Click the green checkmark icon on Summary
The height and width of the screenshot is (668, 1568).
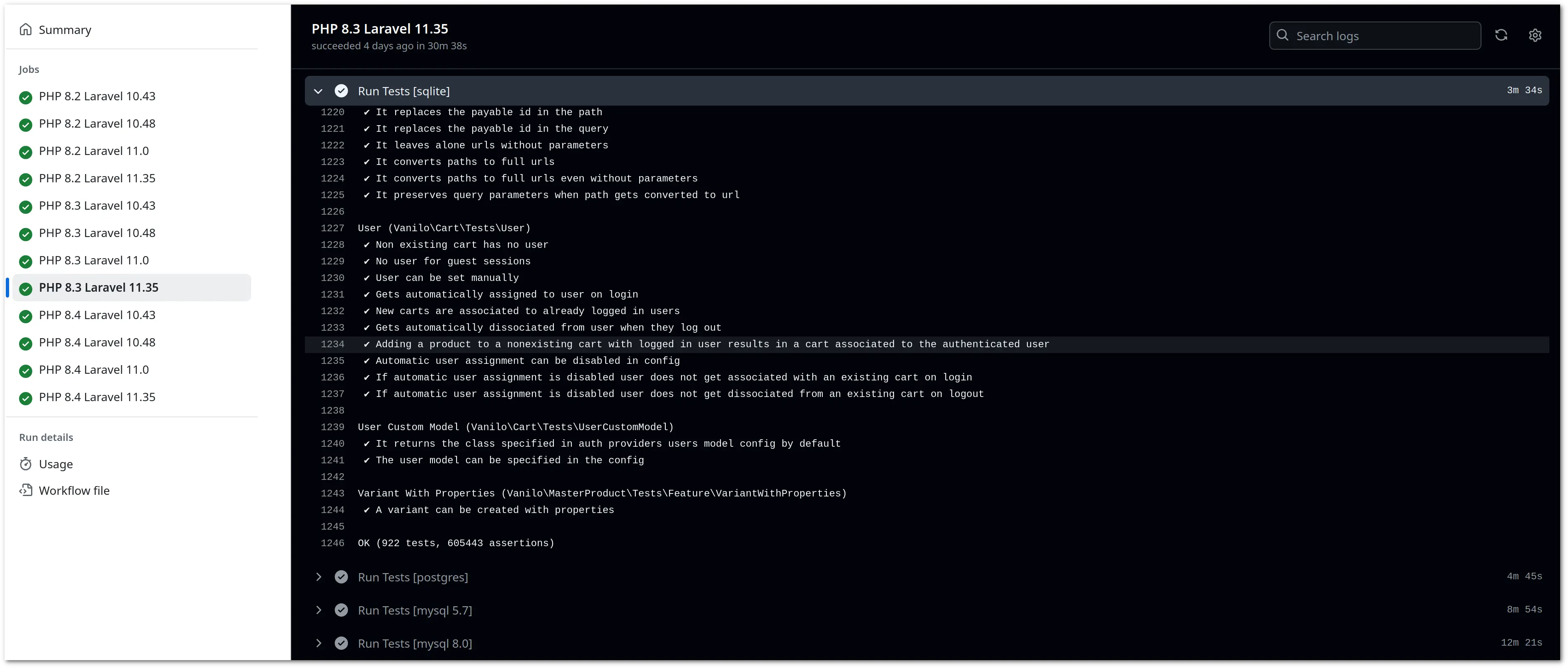coord(26,29)
